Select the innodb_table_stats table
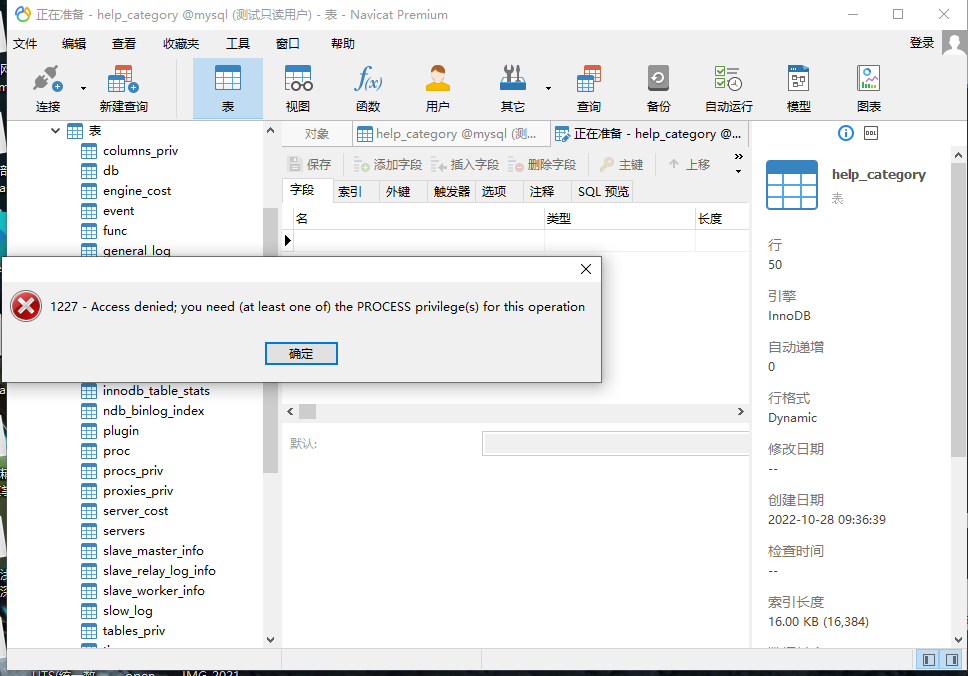This screenshot has width=968, height=676. click(x=156, y=391)
